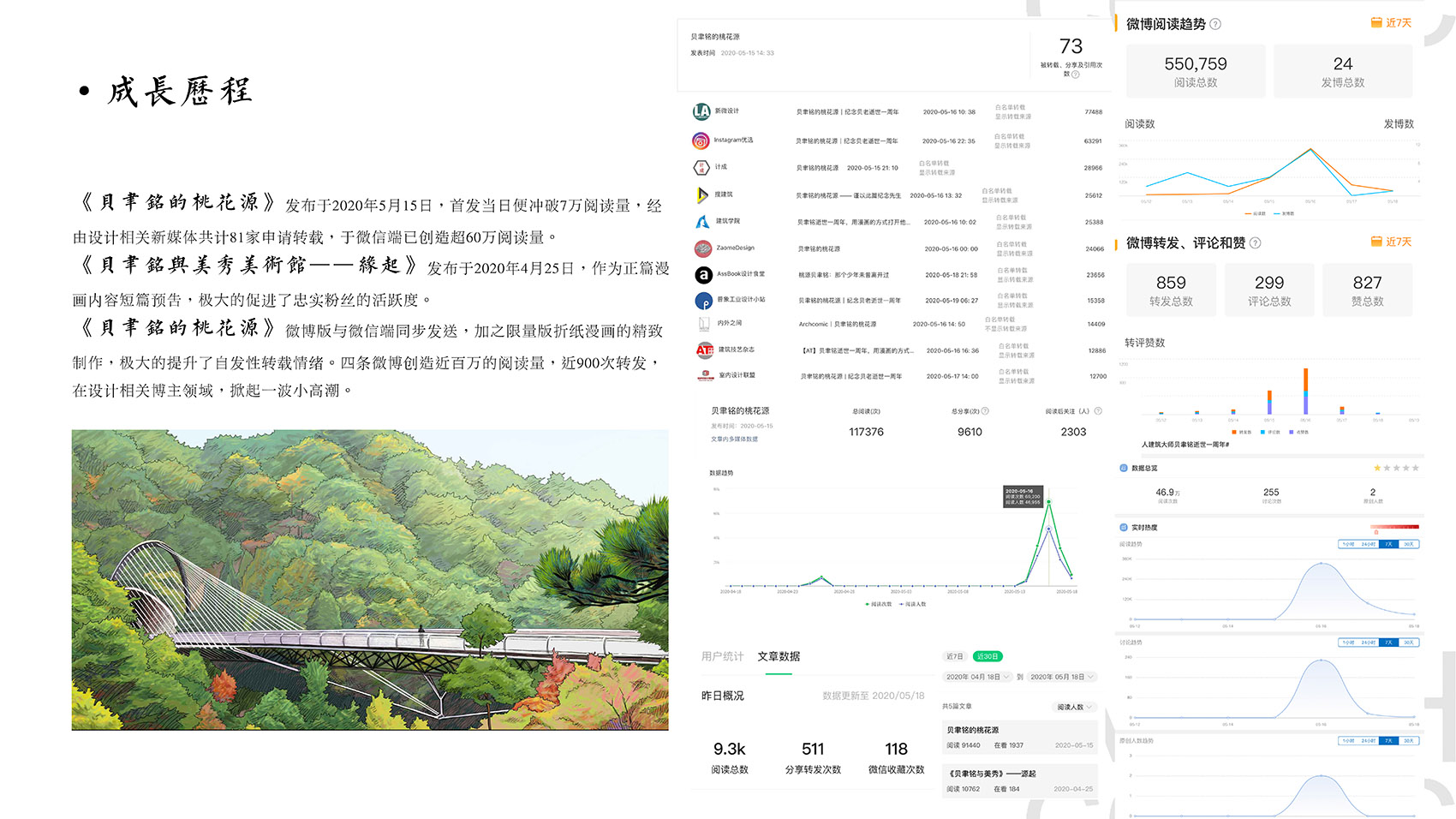Image resolution: width=1456 pixels, height=819 pixels.
Task: Select the 近30日 range pill
Action: (x=988, y=657)
